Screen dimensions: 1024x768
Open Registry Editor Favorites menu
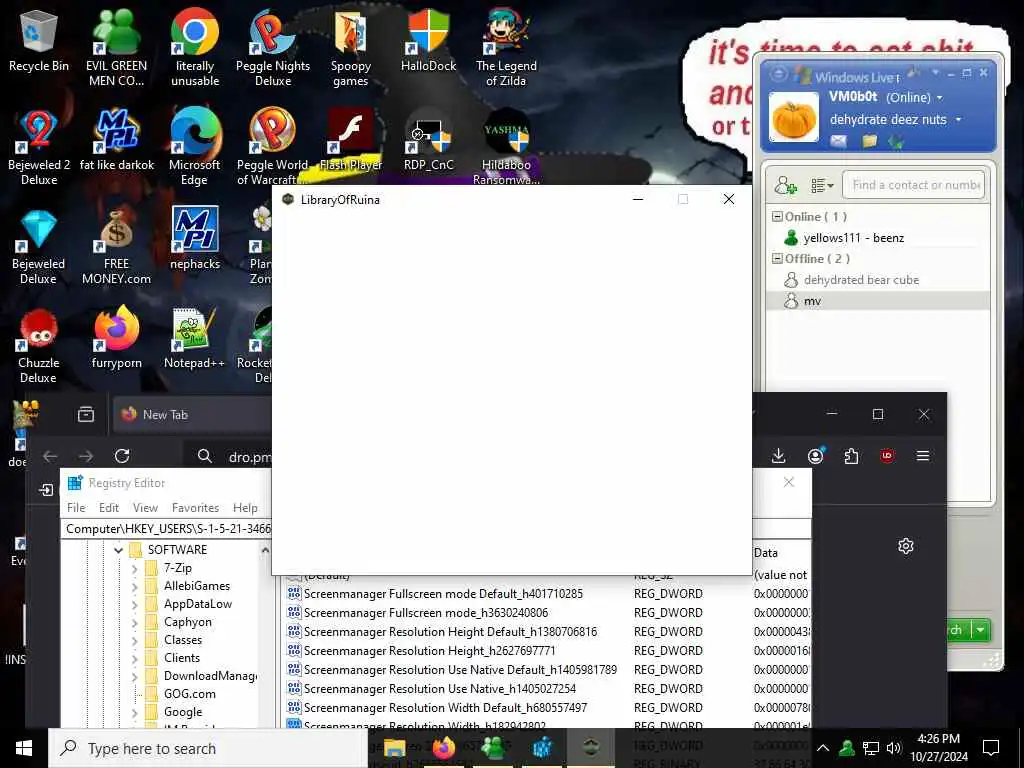point(195,507)
